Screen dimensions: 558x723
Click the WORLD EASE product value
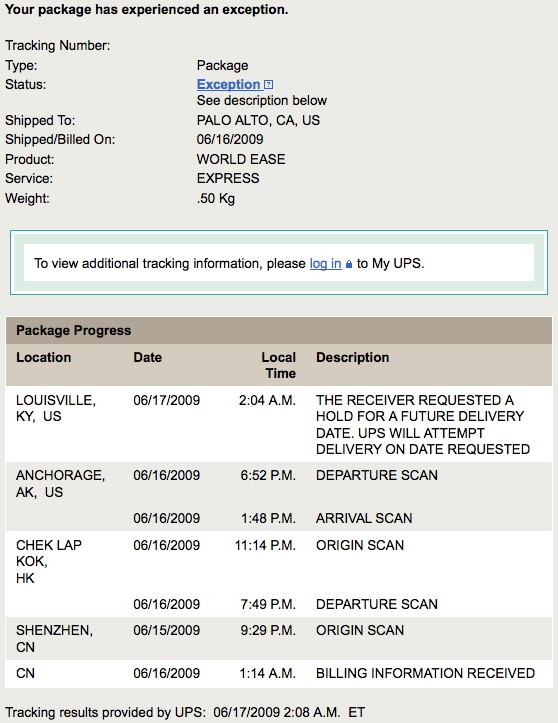[x=241, y=159]
